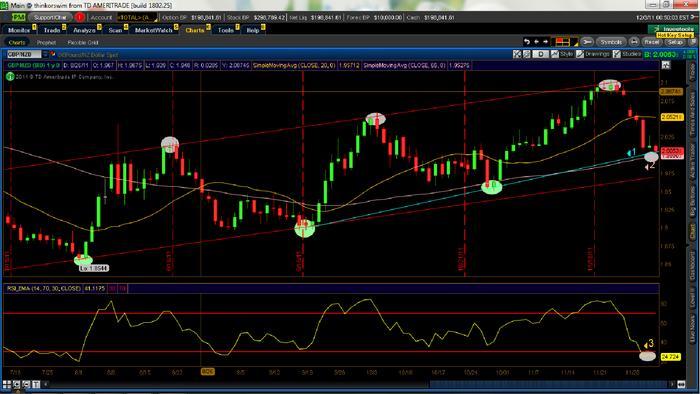Click the Setup button
Image resolution: width=700 pixels, height=394 pixels.
pyautogui.click(x=675, y=42)
